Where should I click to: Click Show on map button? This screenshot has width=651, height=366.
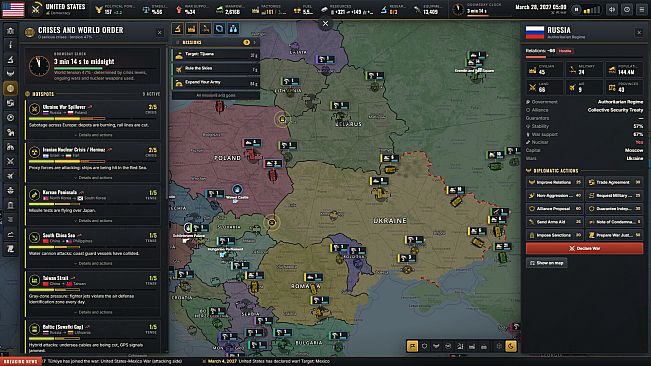click(x=546, y=263)
